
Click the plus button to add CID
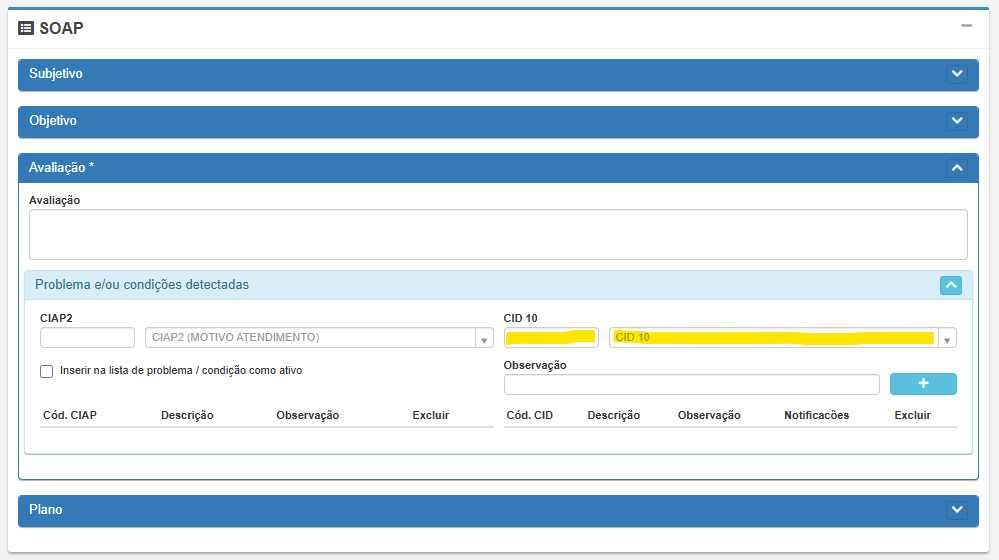(922, 384)
